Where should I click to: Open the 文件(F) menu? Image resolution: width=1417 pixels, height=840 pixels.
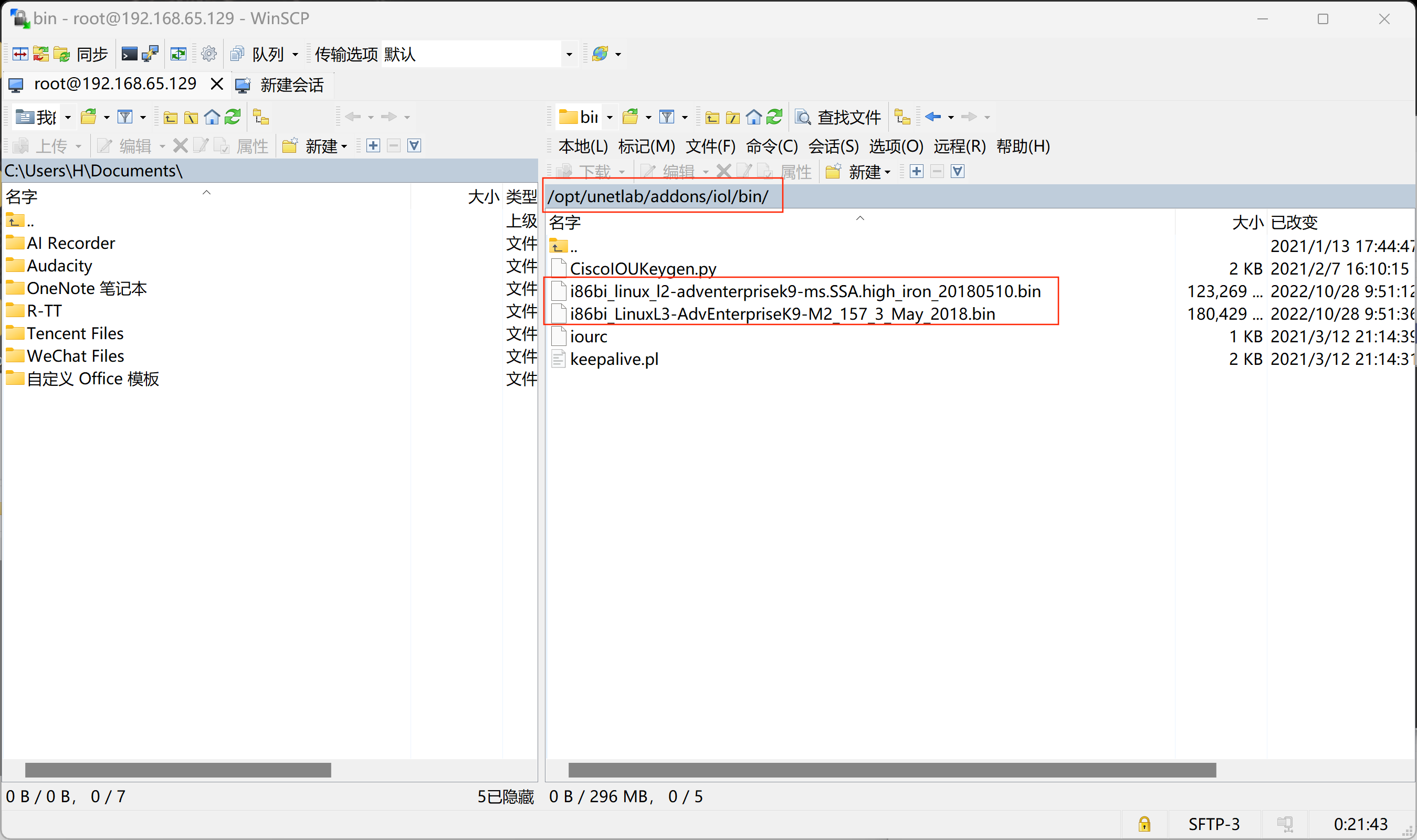coord(710,146)
